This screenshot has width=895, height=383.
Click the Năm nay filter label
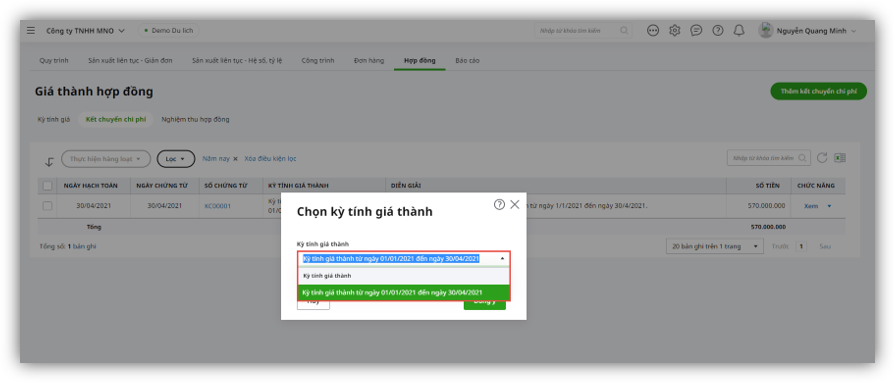point(216,159)
